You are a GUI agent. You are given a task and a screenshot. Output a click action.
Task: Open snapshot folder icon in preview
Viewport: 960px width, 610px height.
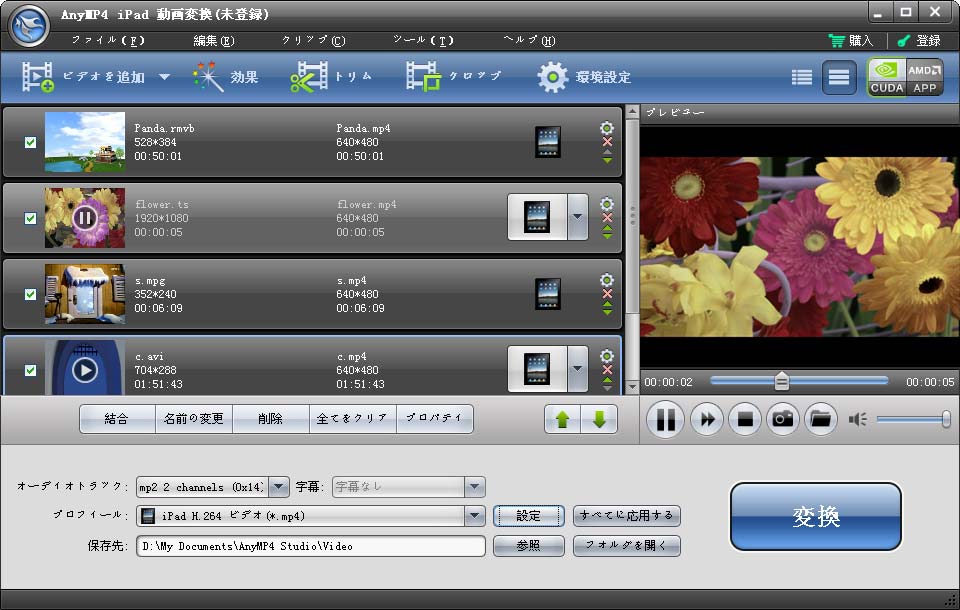click(821, 419)
